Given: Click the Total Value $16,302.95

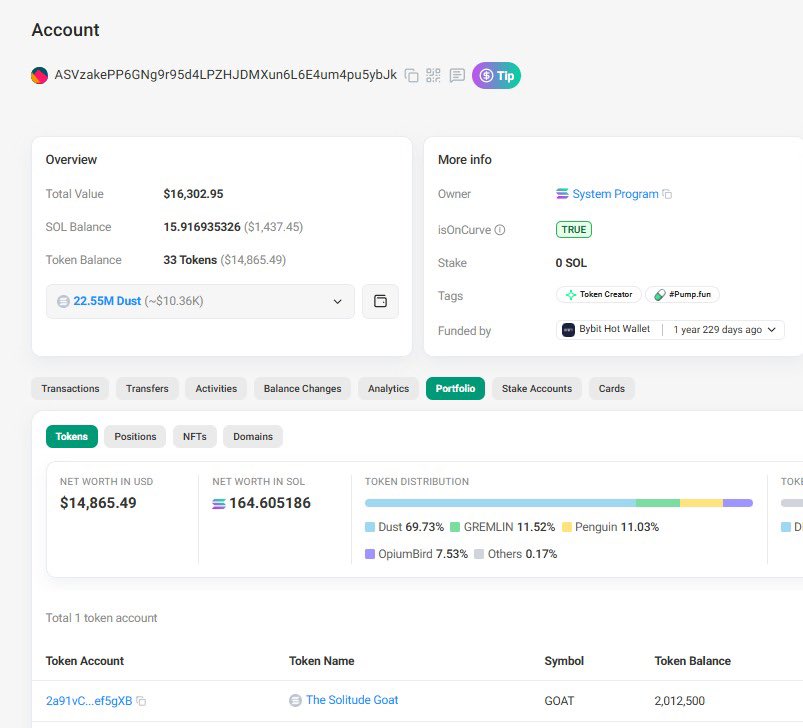Looking at the screenshot, I should click(x=193, y=194).
